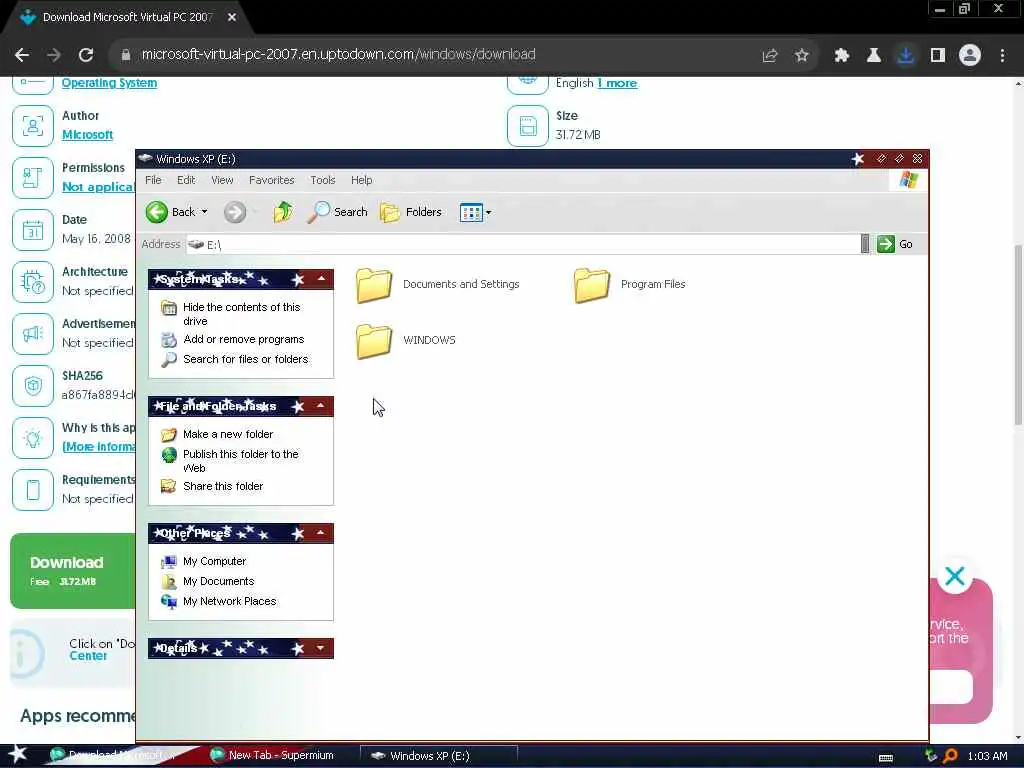This screenshot has height=768, width=1024.
Task: Collapse the System Tasks panel
Action: pyautogui.click(x=321, y=279)
